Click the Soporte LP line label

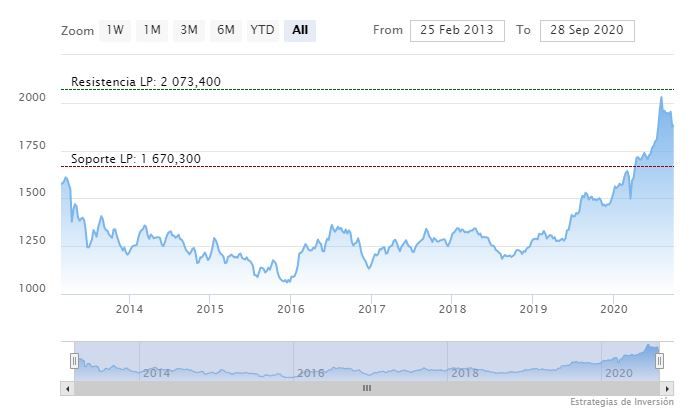click(135, 159)
